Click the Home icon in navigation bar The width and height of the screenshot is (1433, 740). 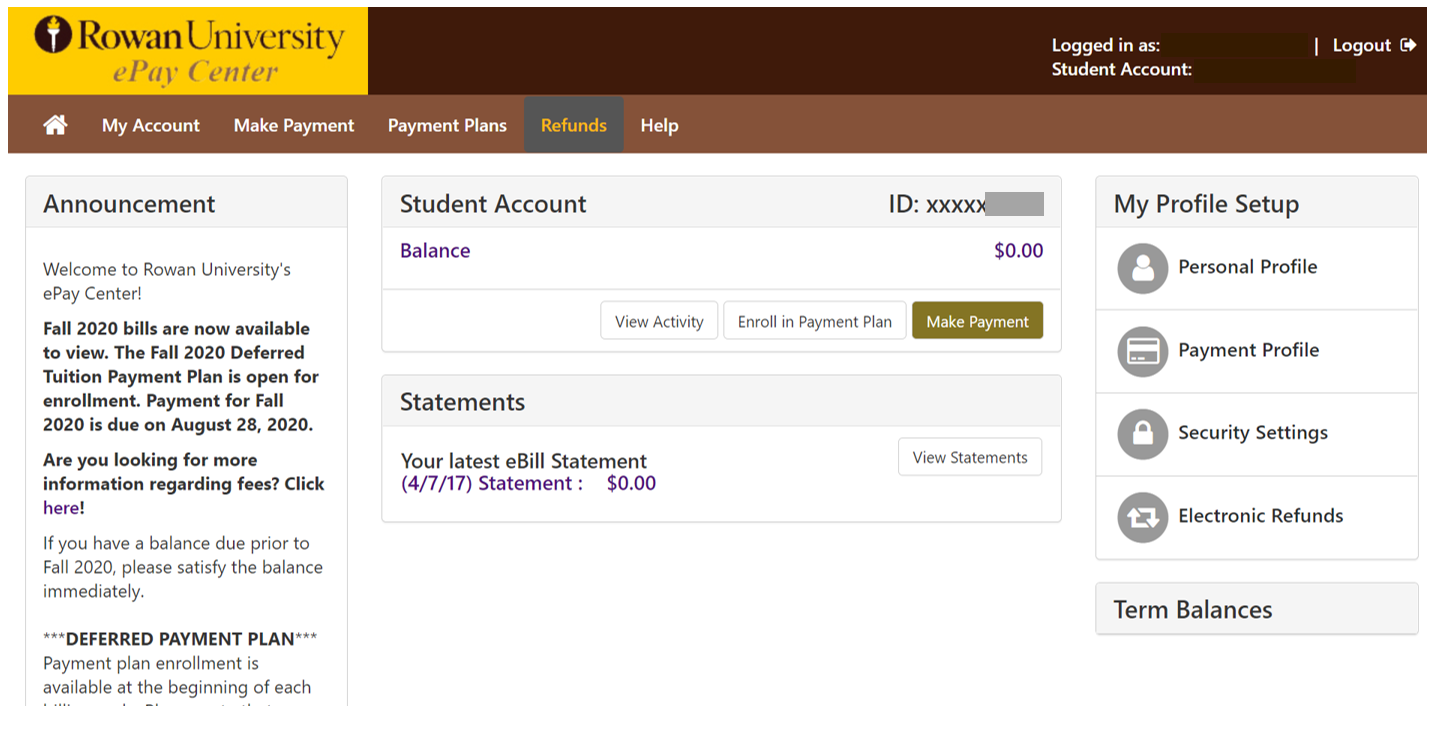(x=55, y=125)
